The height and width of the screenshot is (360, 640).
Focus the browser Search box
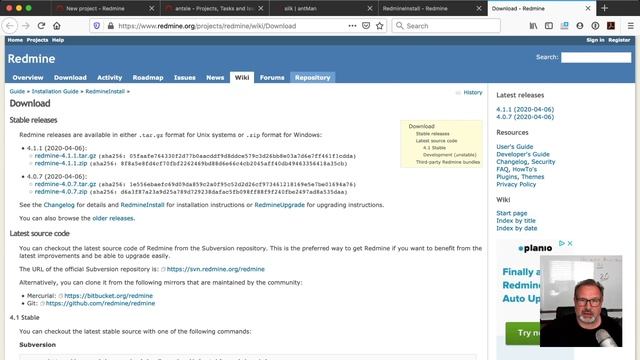[x=446, y=26]
